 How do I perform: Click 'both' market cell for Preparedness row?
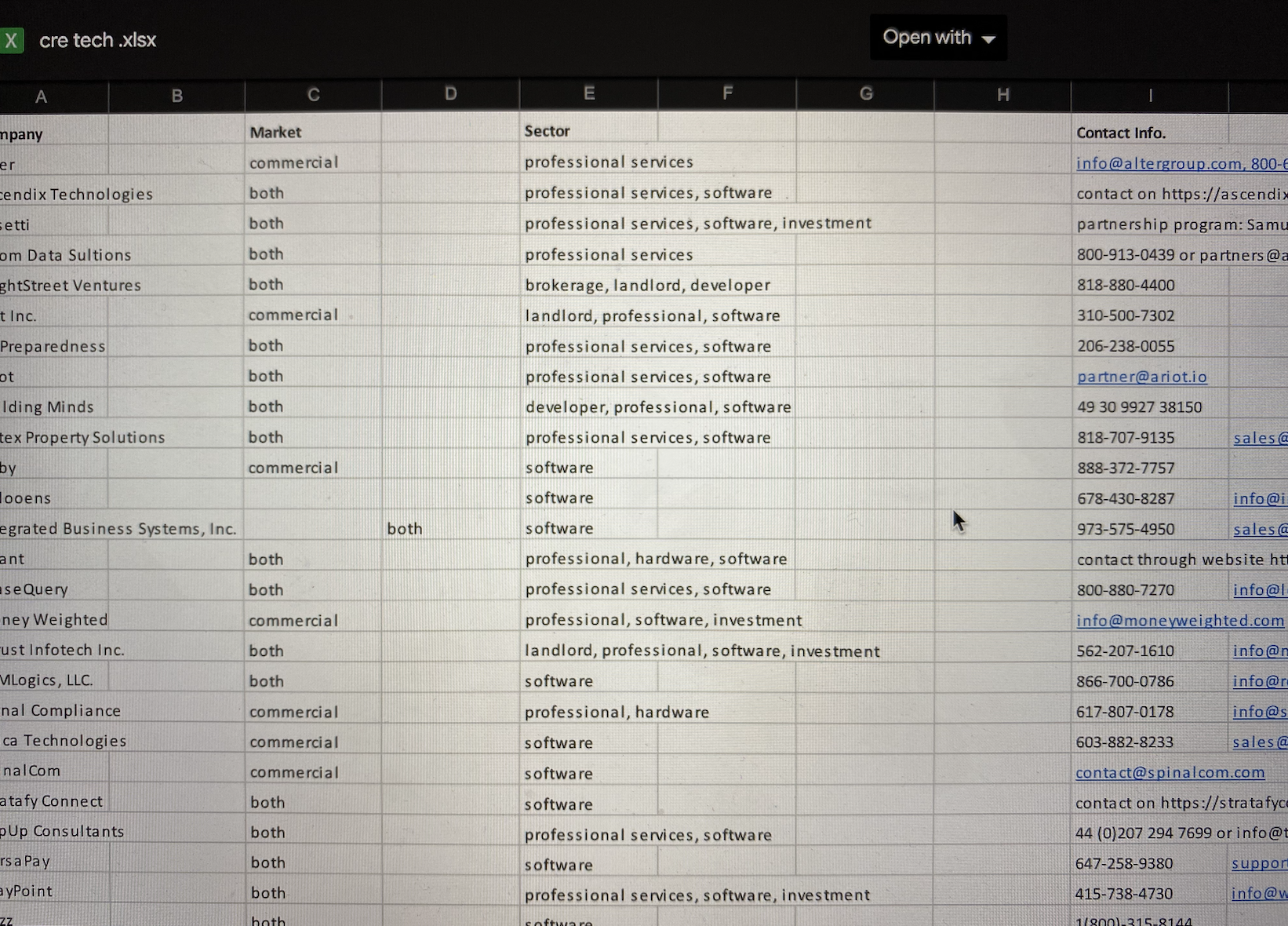coord(266,346)
